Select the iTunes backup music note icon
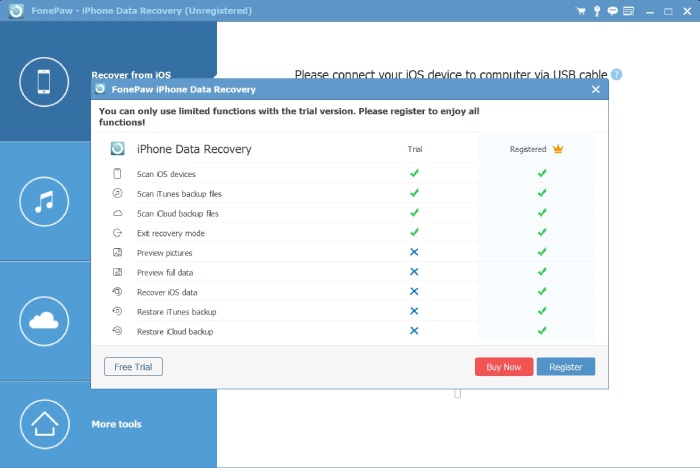 44,201
